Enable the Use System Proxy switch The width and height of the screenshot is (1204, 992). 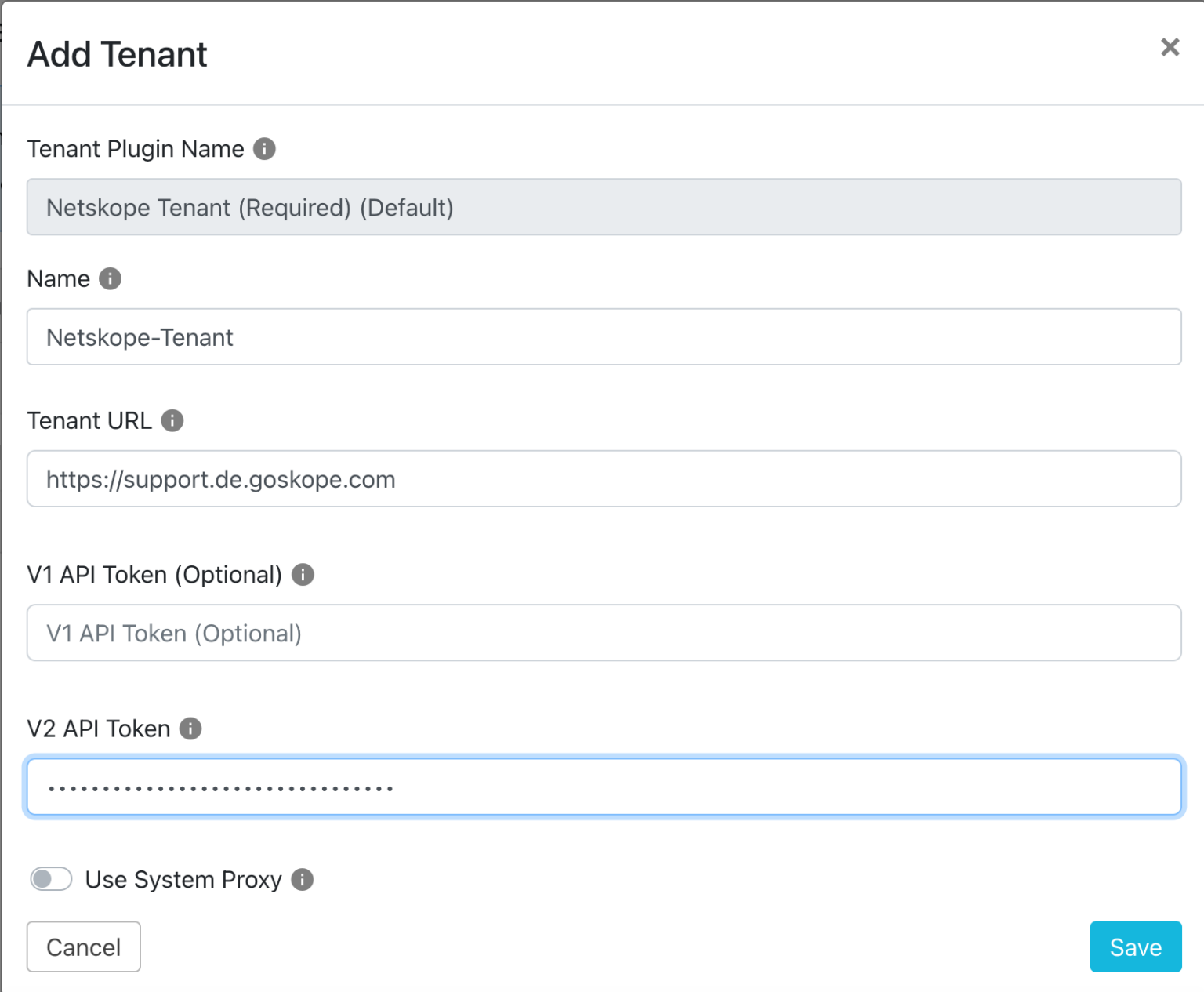coord(50,879)
